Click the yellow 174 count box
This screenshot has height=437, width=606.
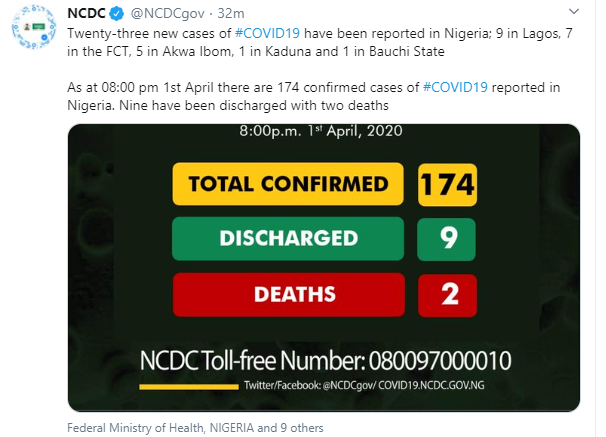pos(447,185)
